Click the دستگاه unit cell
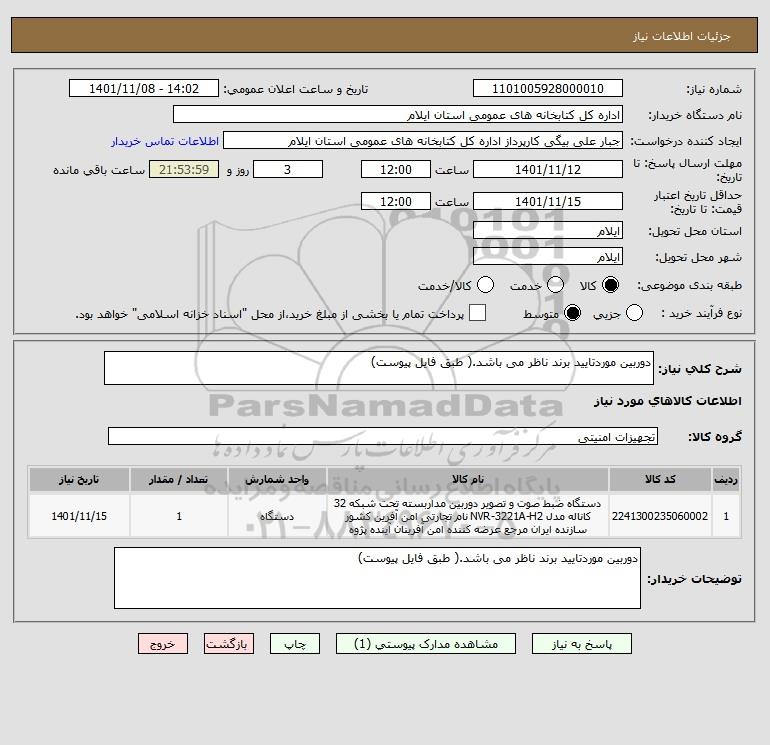 (x=277, y=516)
